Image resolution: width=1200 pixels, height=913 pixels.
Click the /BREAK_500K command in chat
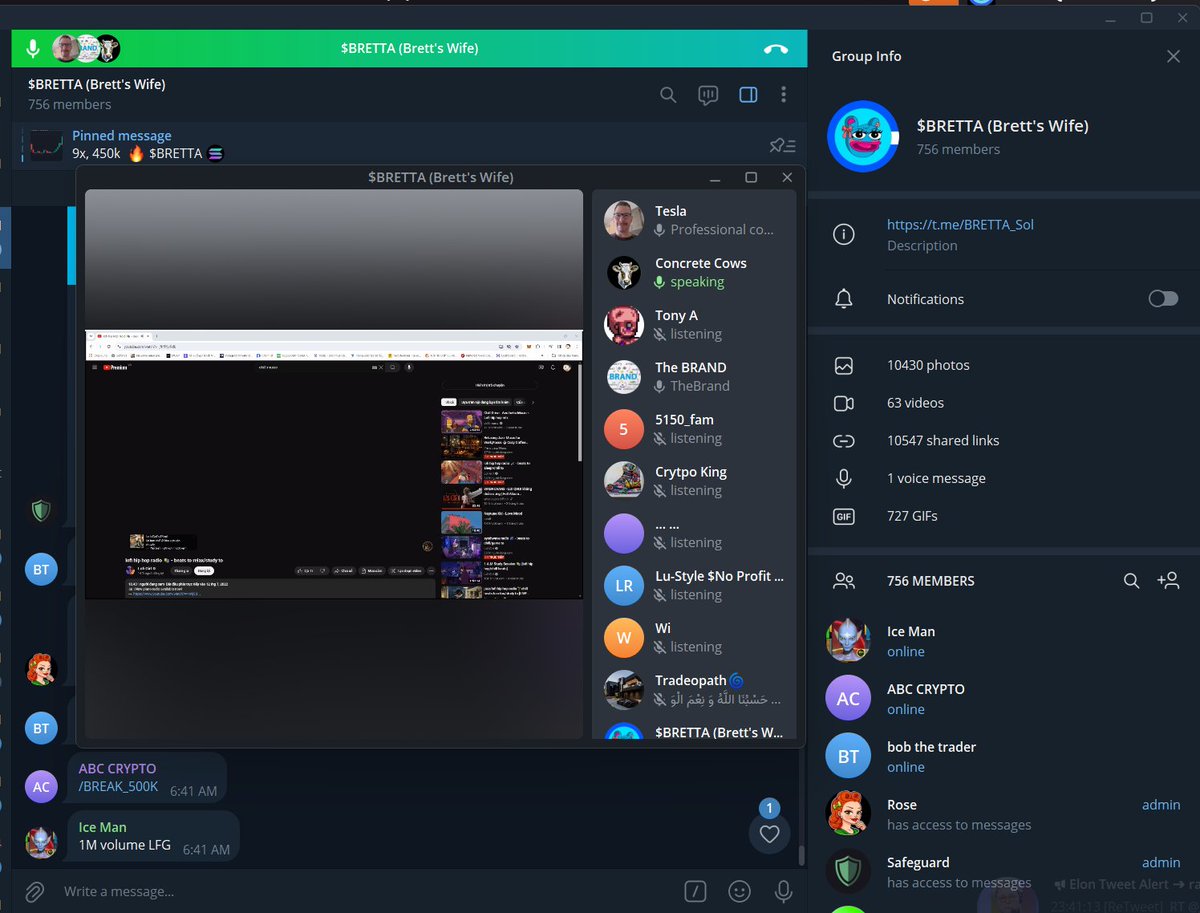(118, 787)
